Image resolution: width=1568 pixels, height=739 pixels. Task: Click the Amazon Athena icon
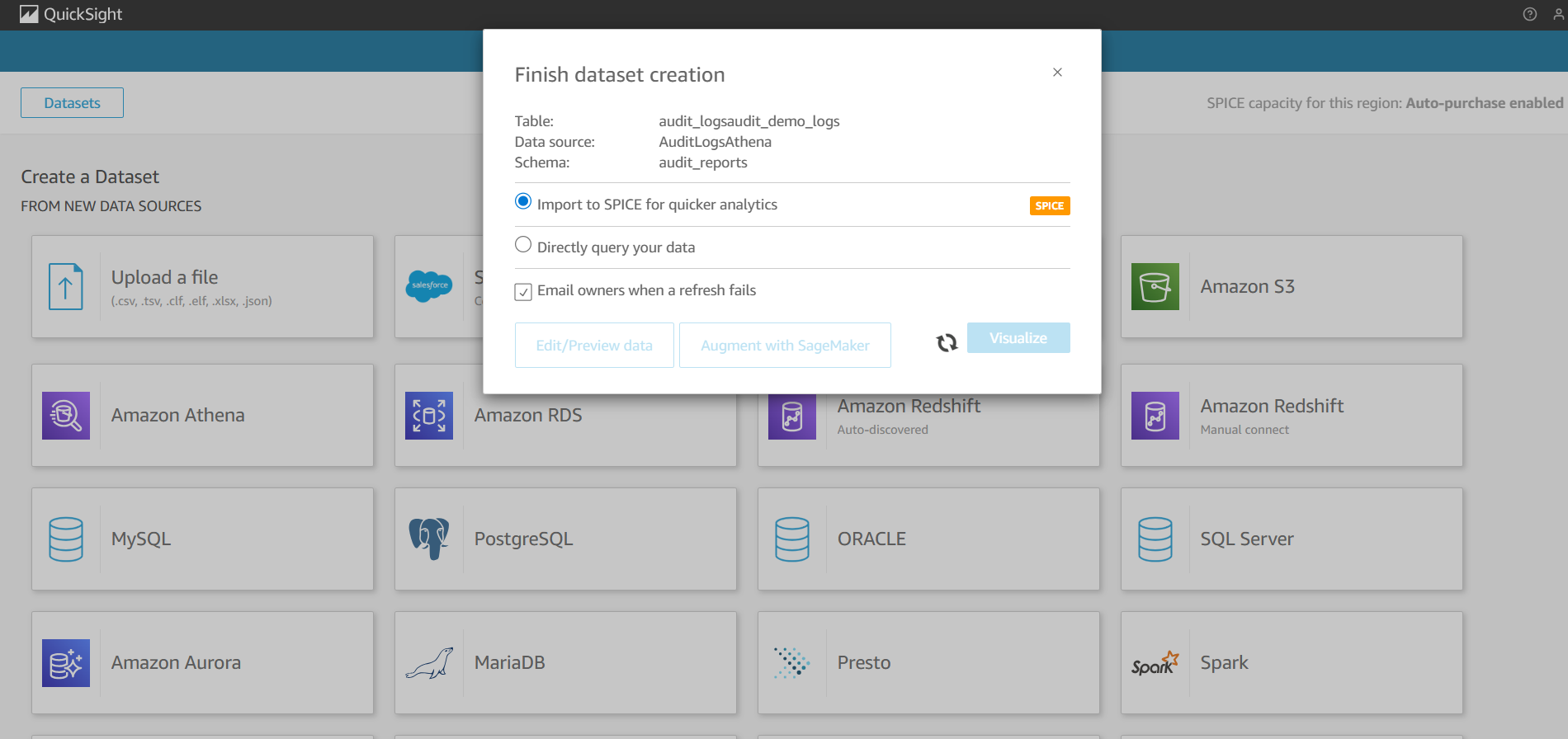coord(66,415)
